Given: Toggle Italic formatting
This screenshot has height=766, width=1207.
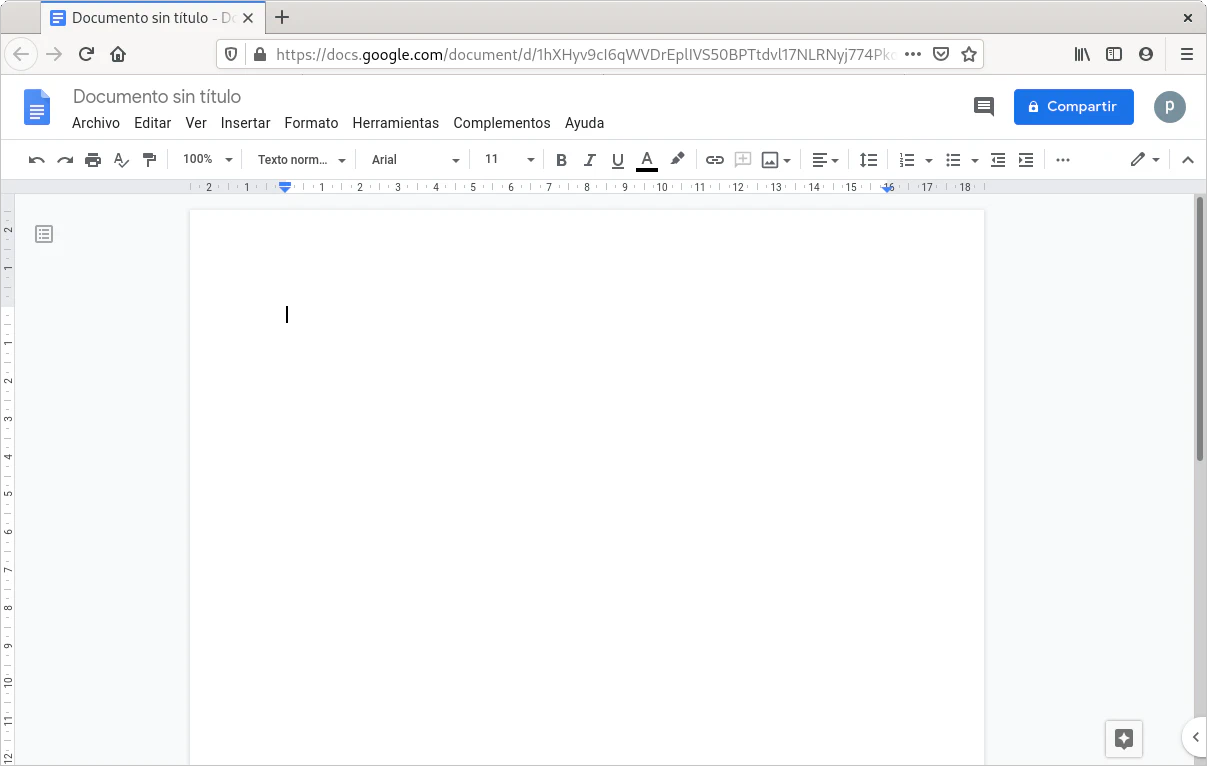Looking at the screenshot, I should 589,160.
